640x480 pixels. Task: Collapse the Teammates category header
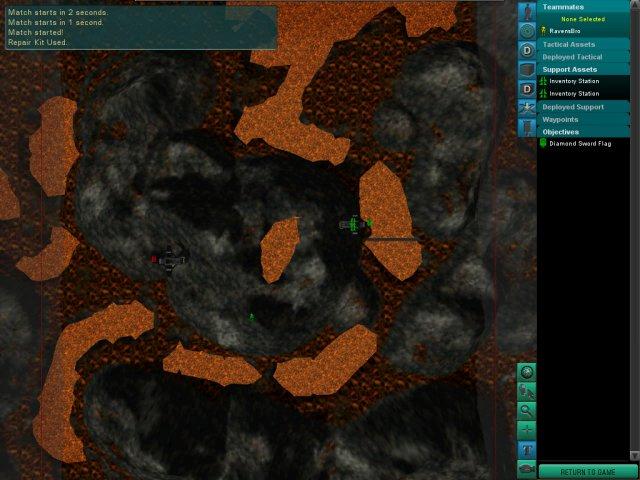click(x=584, y=7)
